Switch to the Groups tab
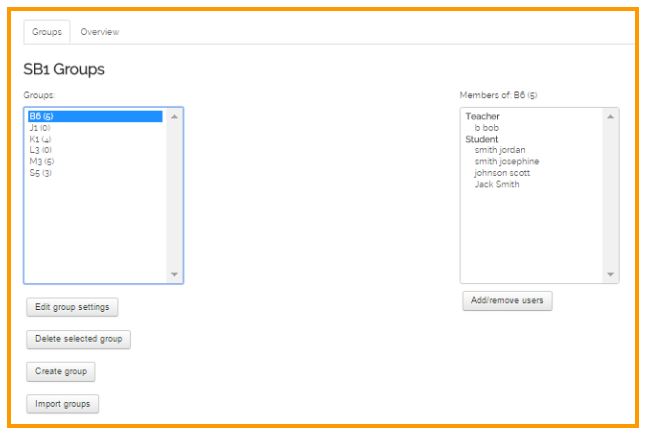The width and height of the screenshot is (646, 436). click(x=47, y=32)
